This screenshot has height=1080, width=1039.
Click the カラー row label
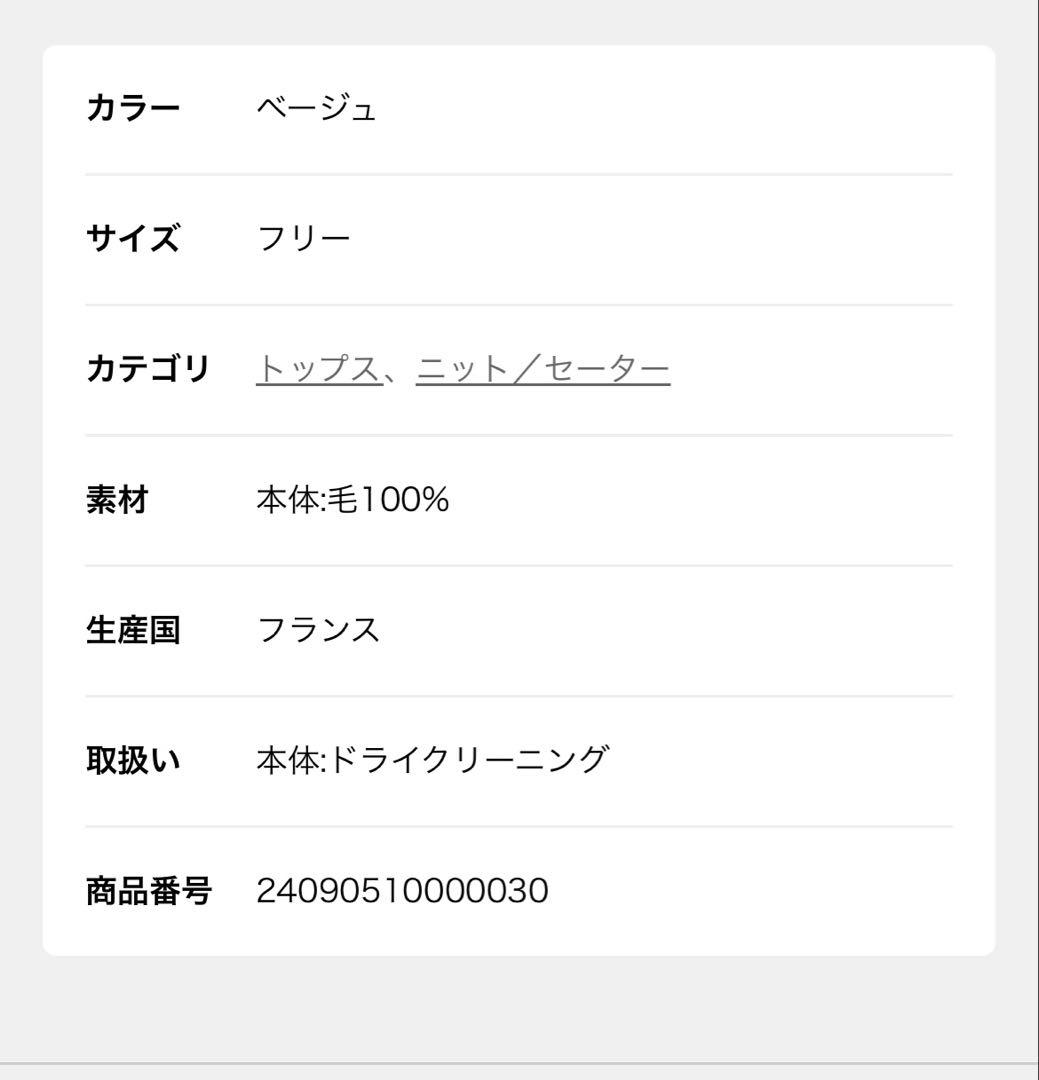[x=133, y=108]
